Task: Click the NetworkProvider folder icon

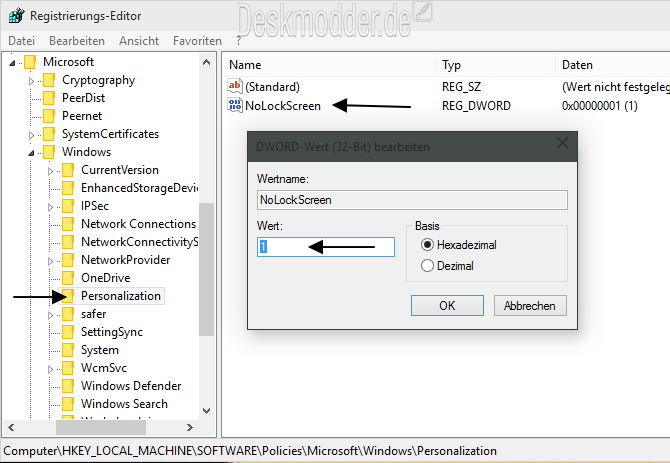Action: pos(68,260)
